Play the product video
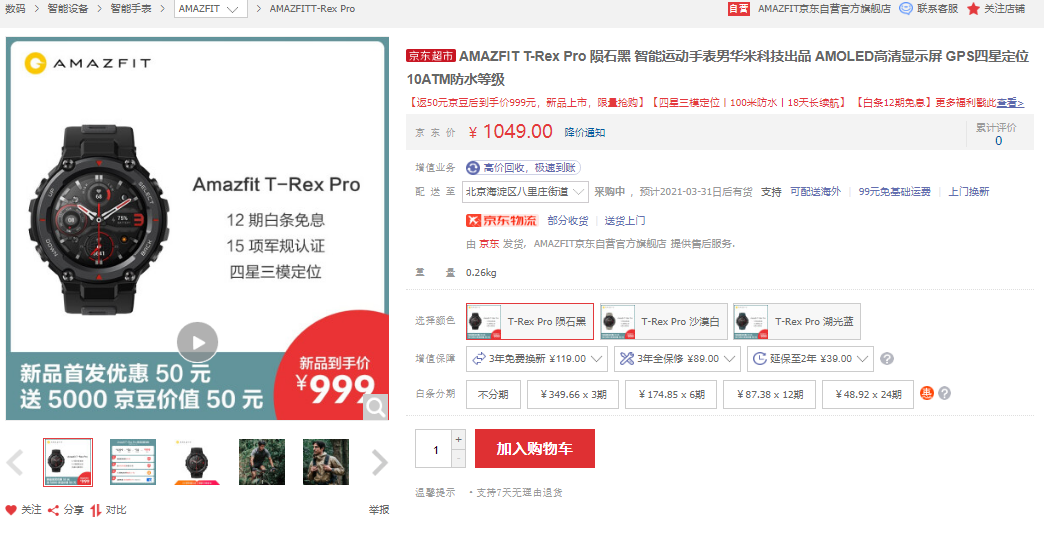 click(198, 342)
